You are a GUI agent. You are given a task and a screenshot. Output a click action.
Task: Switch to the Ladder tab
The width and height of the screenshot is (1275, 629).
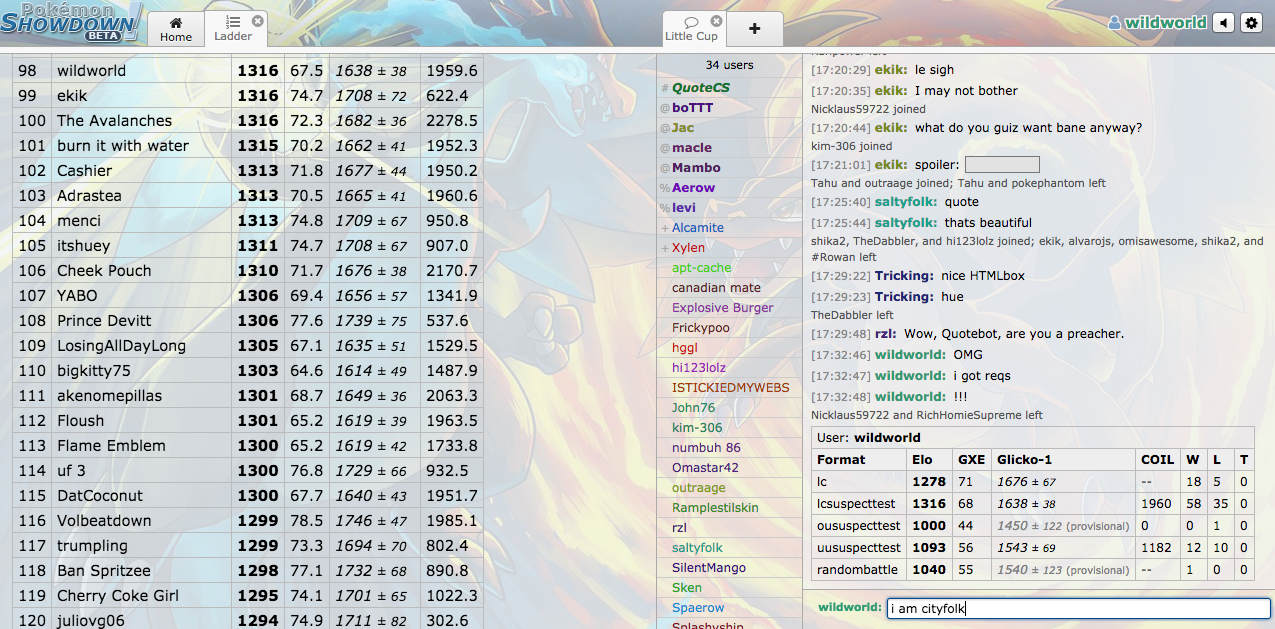(233, 29)
